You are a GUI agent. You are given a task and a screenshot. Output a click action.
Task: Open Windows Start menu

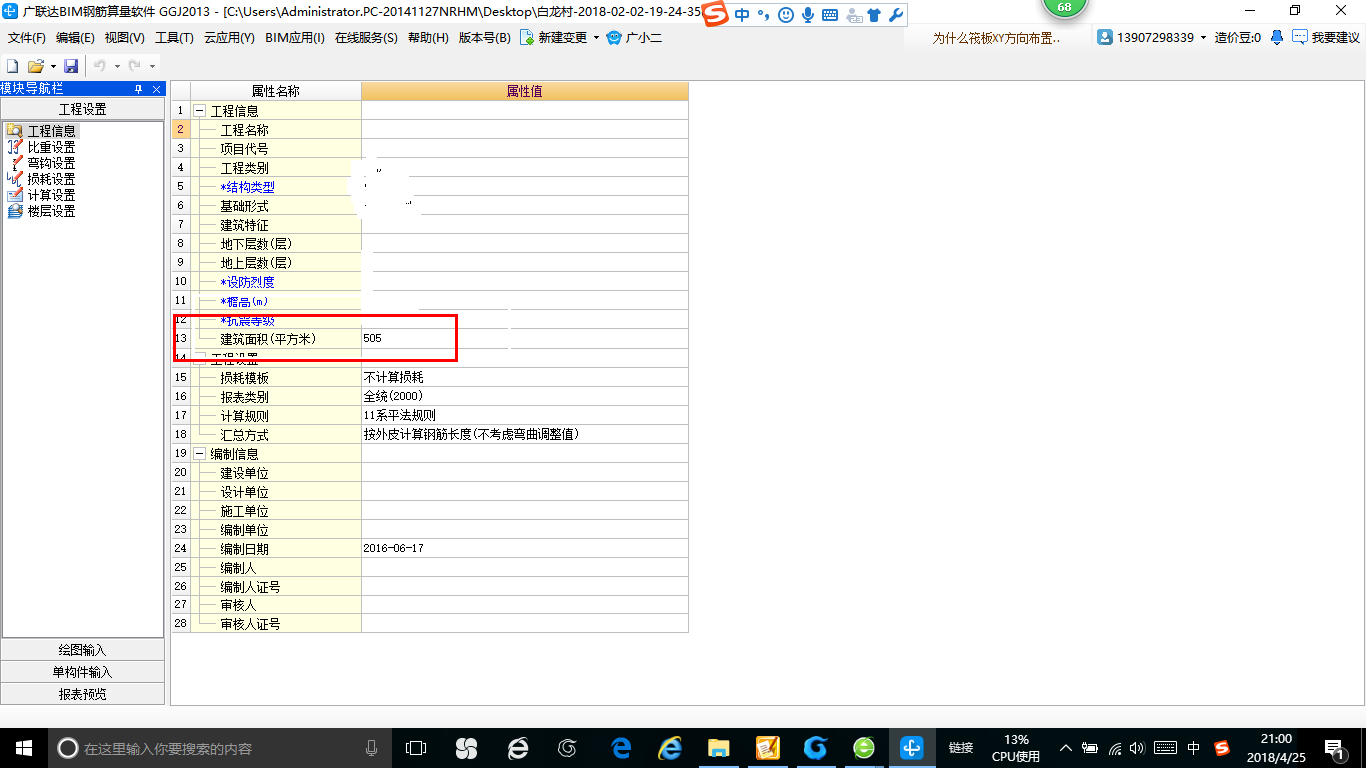point(23,748)
